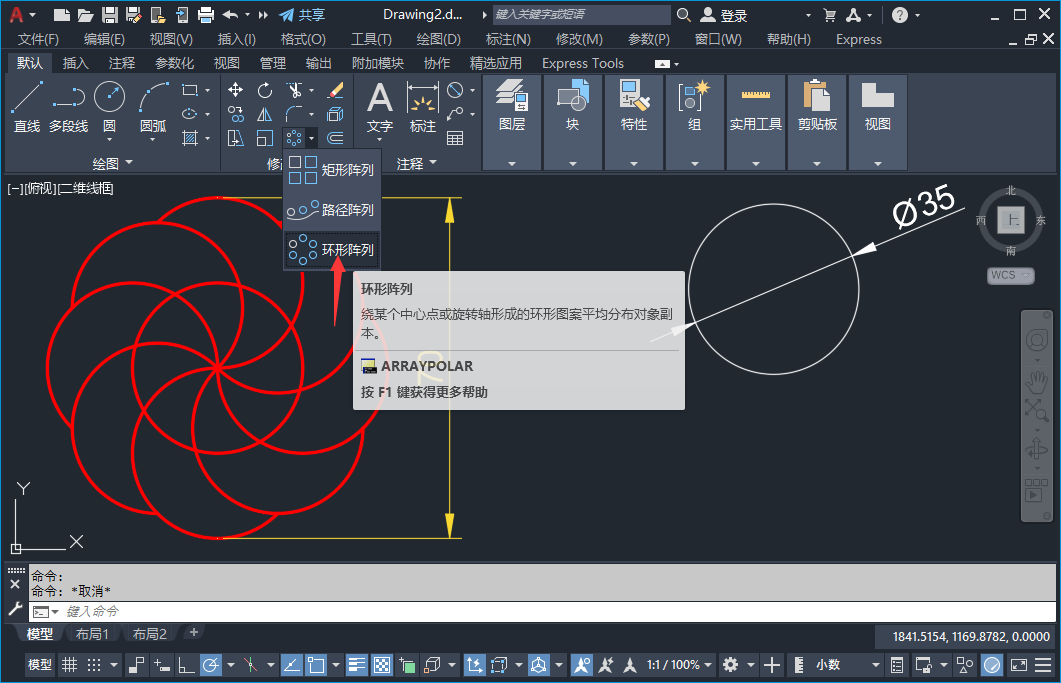Toggle polar tracking in status bar
The image size is (1061, 683).
coord(211,665)
